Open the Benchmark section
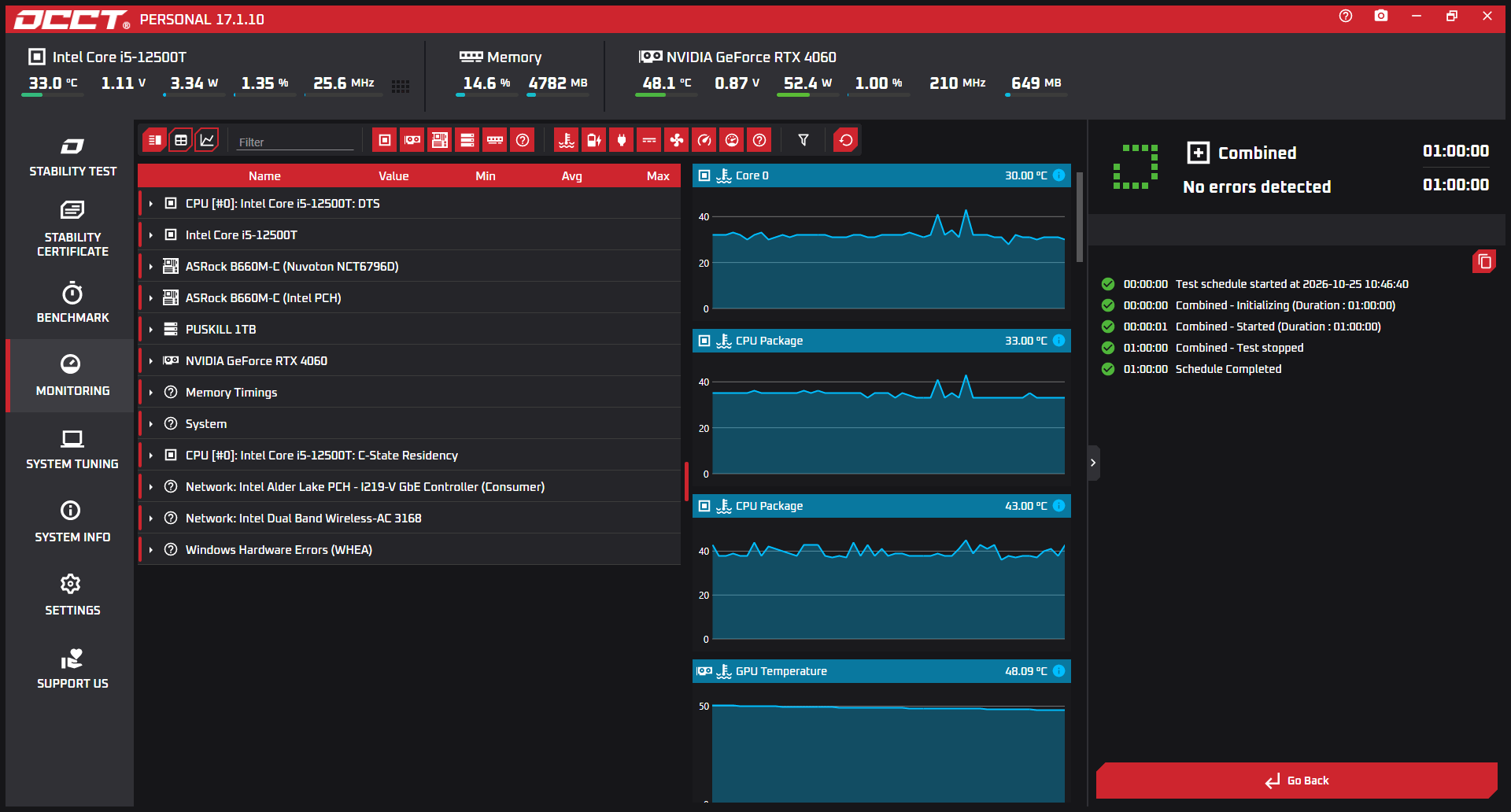This screenshot has height=812, width=1511. (72, 303)
